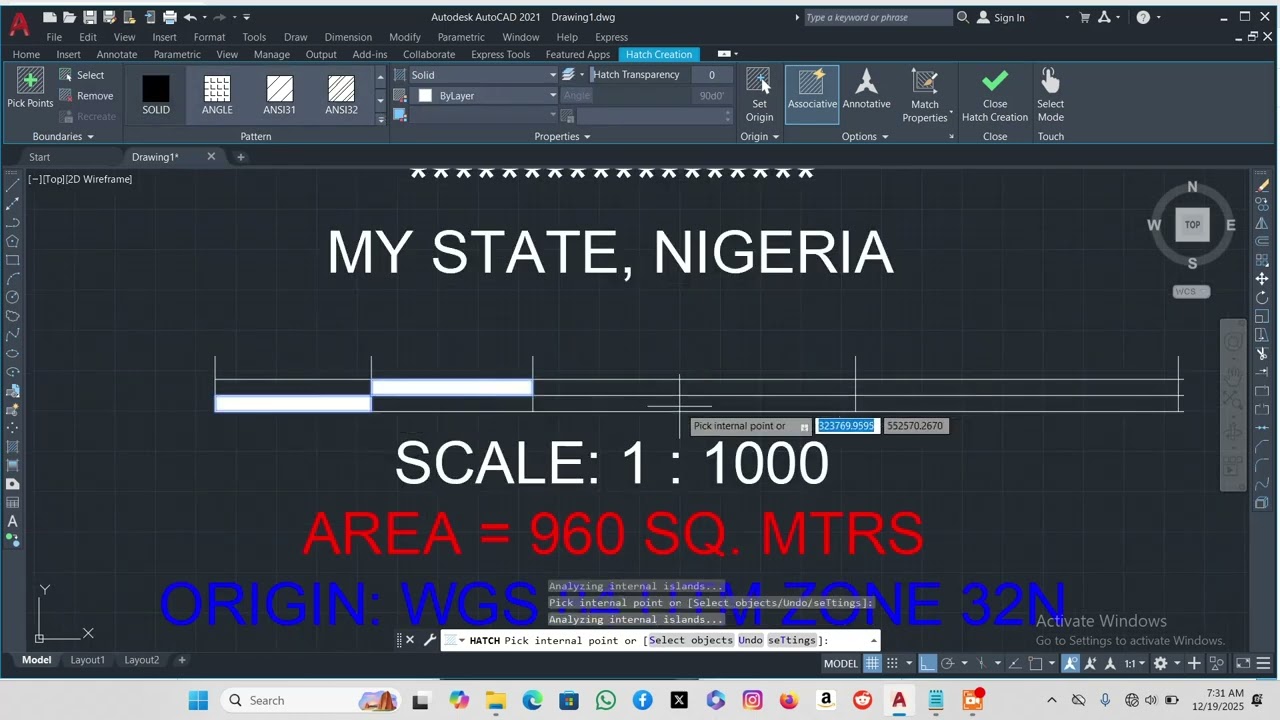Open the WCS coordinate system dropdown
The image size is (1280, 720).
coord(1191,291)
